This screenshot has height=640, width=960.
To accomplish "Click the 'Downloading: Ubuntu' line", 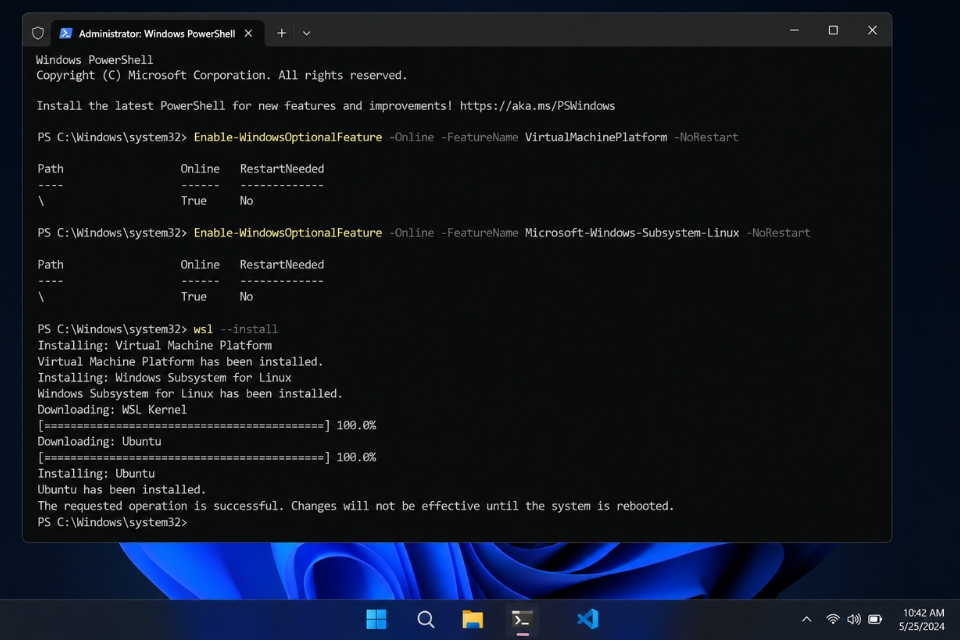I will [99, 441].
